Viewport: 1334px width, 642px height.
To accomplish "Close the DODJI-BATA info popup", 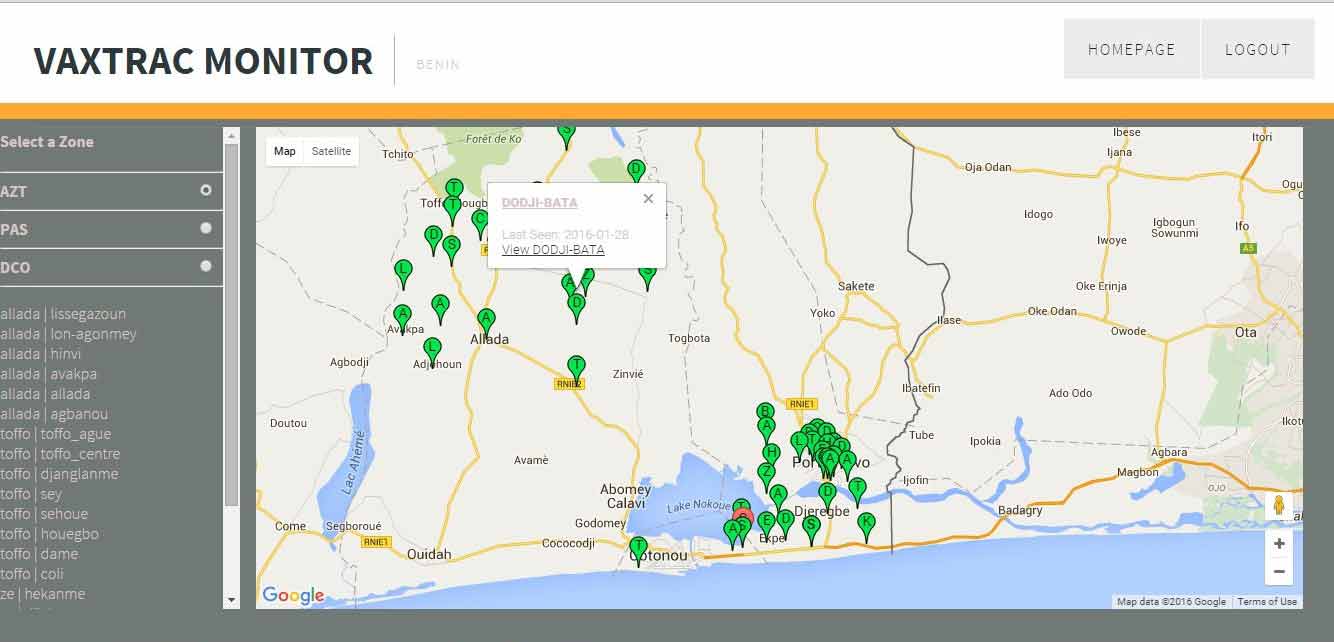I will 648,199.
